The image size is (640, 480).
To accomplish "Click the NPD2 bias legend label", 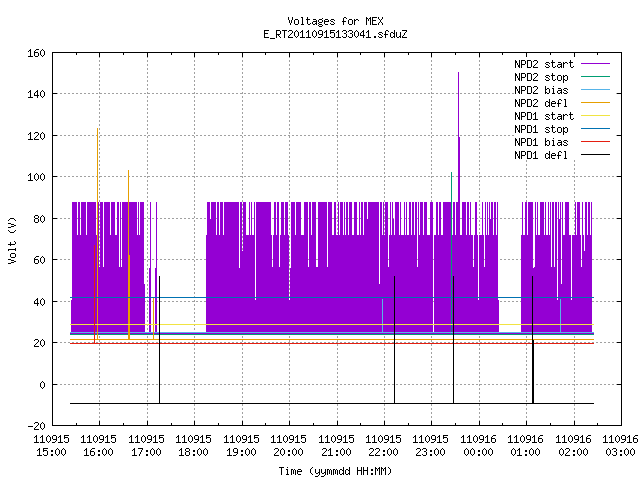I will point(541,90).
